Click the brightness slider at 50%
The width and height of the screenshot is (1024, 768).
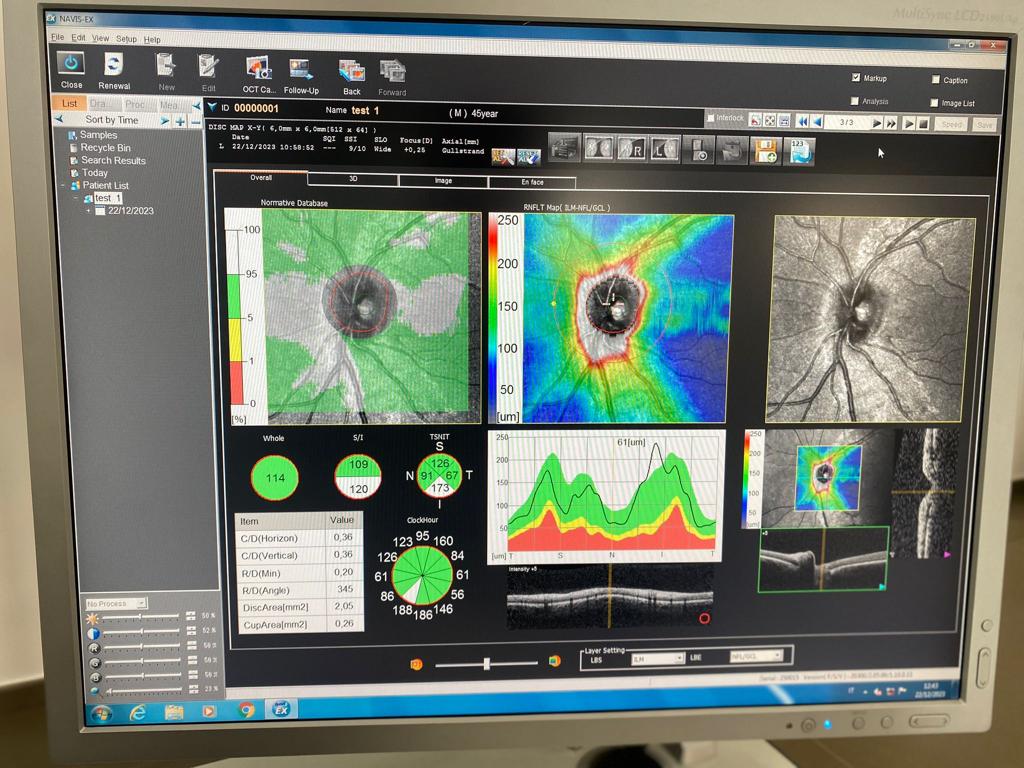[x=140, y=616]
